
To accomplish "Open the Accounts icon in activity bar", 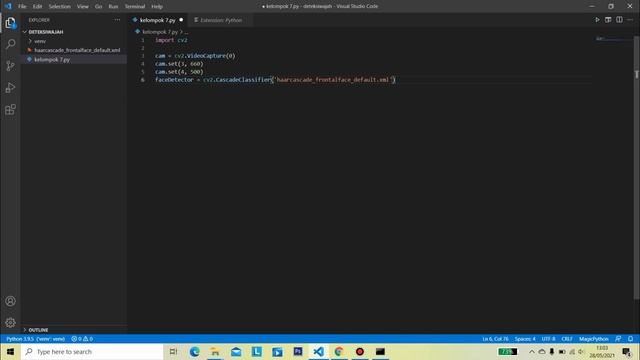I will [10, 301].
